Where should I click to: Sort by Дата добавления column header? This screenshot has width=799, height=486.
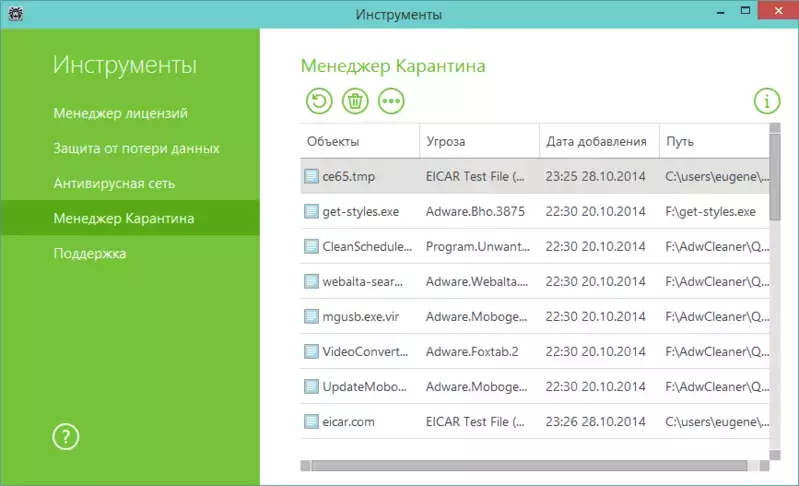599,141
